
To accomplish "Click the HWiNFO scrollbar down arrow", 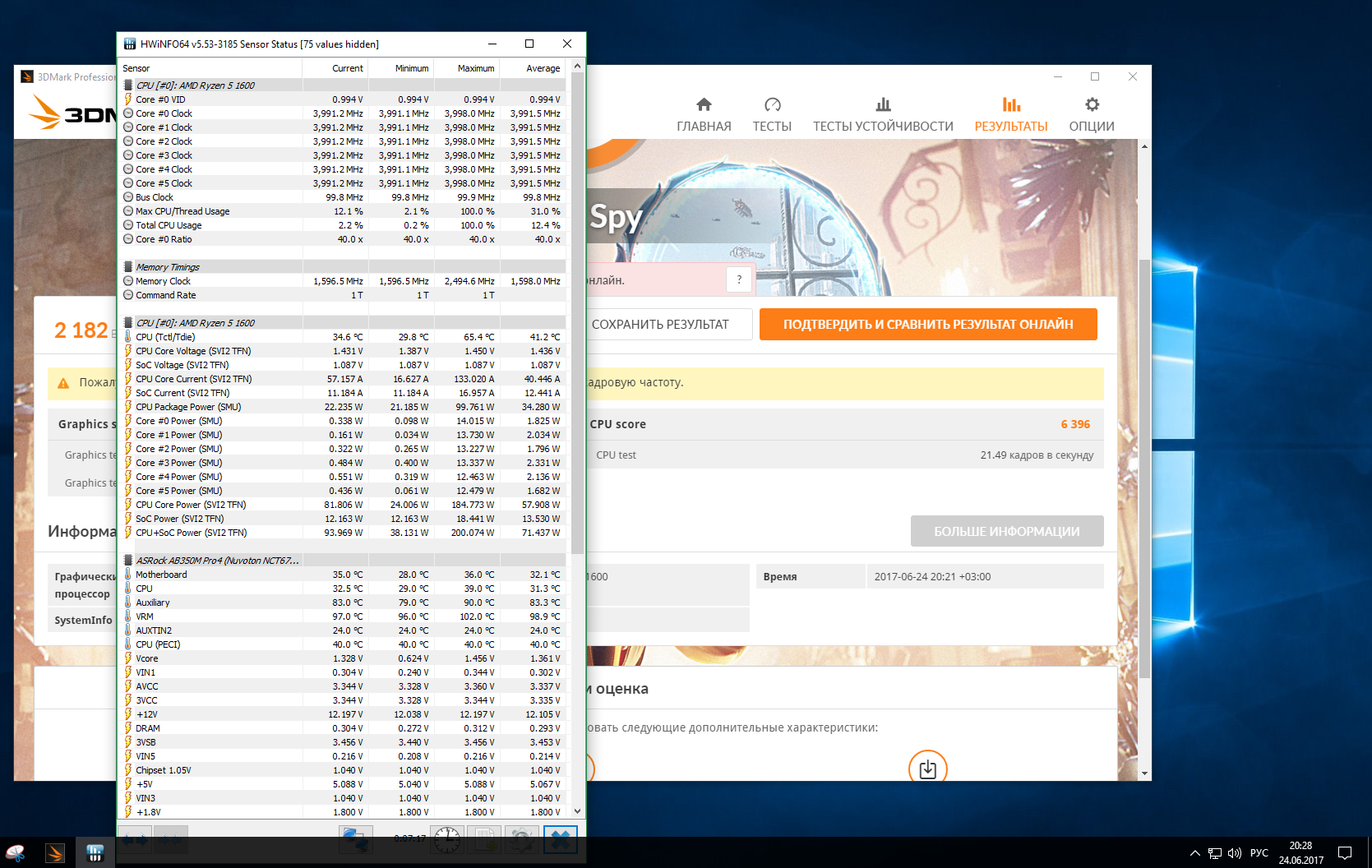I will 578,811.
